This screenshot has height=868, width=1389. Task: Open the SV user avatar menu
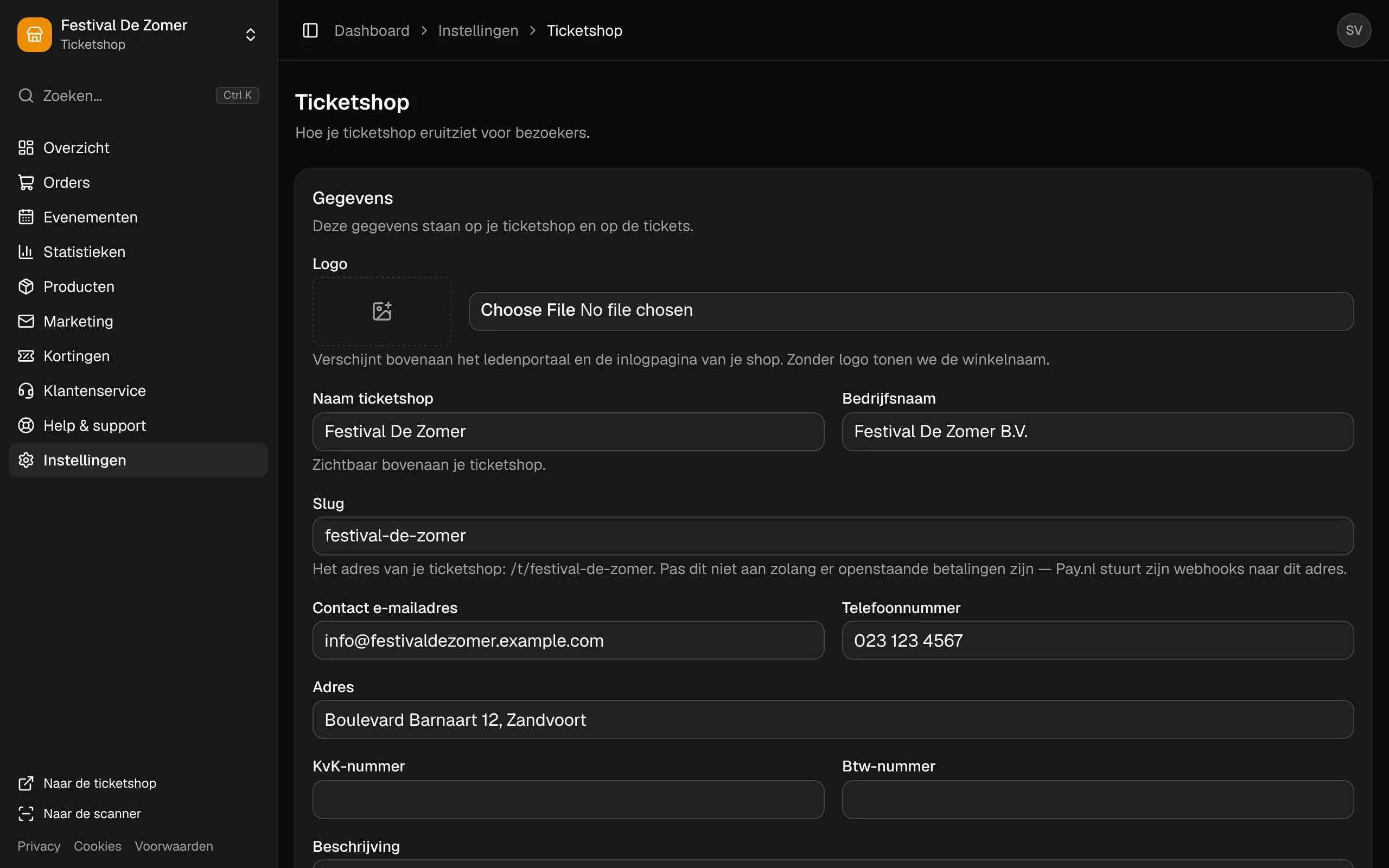tap(1353, 30)
